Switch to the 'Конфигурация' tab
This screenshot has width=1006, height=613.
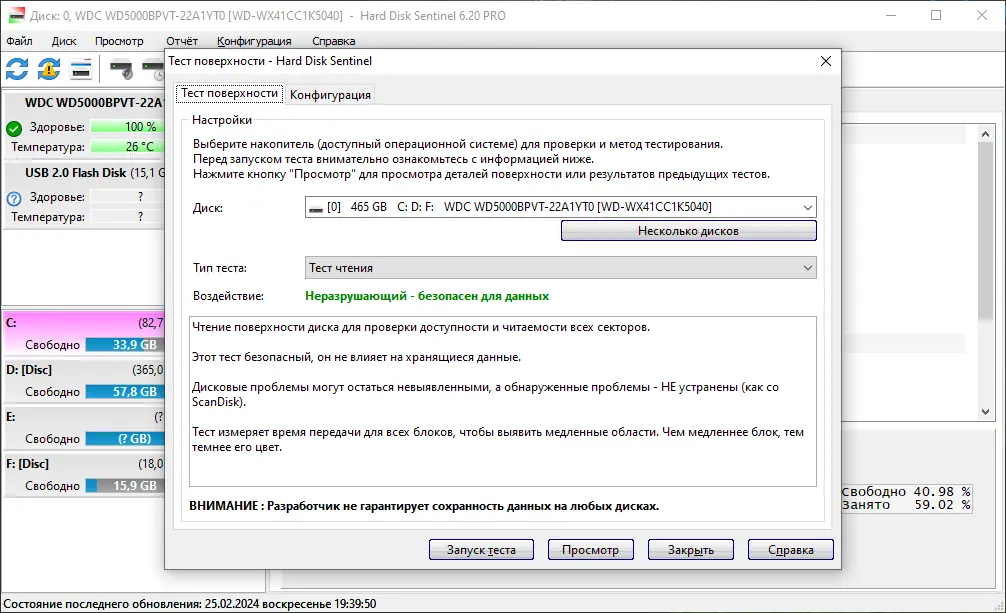click(x=330, y=93)
